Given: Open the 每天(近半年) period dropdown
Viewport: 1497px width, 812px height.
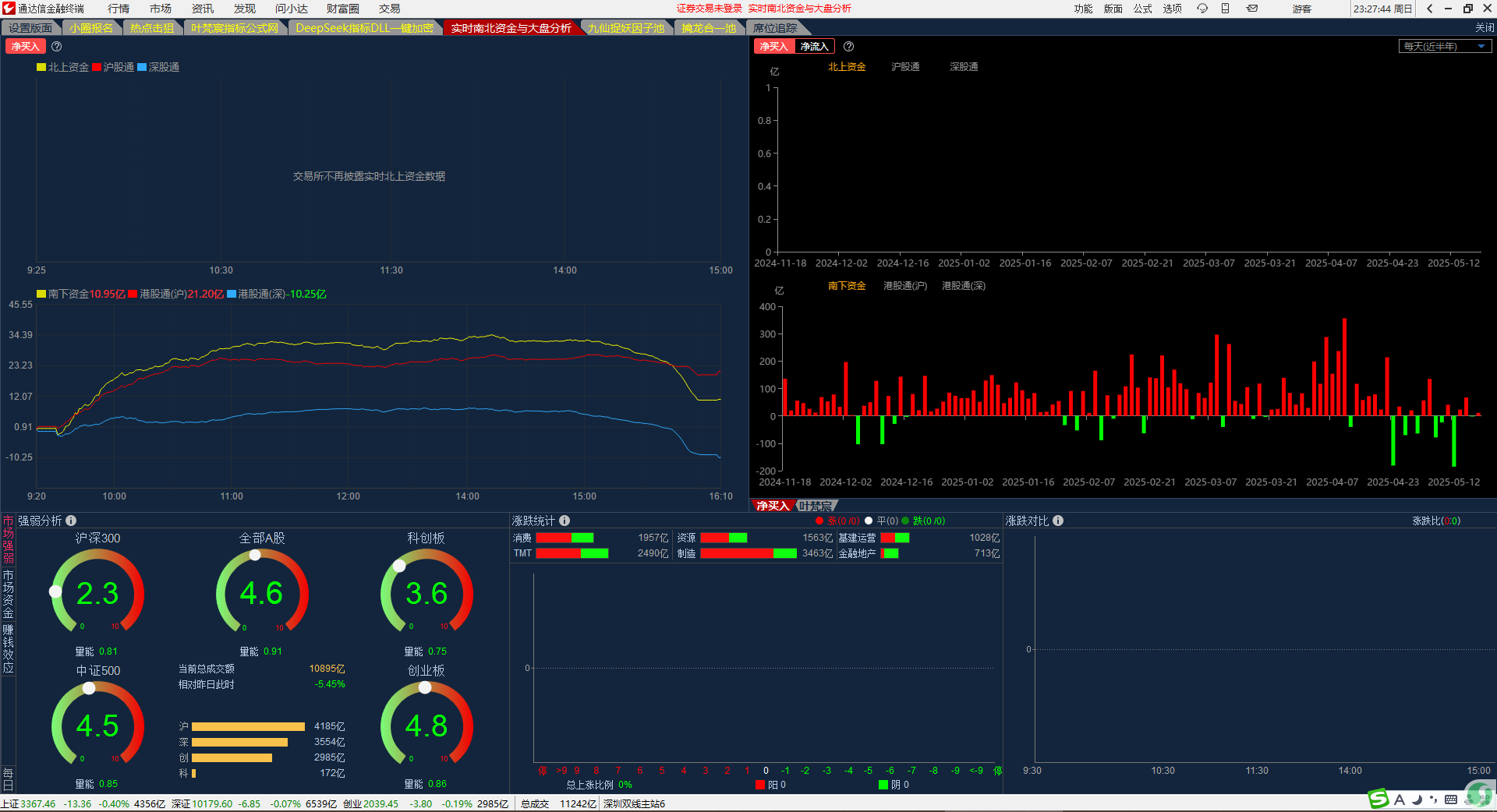Looking at the screenshot, I should tap(1445, 47).
